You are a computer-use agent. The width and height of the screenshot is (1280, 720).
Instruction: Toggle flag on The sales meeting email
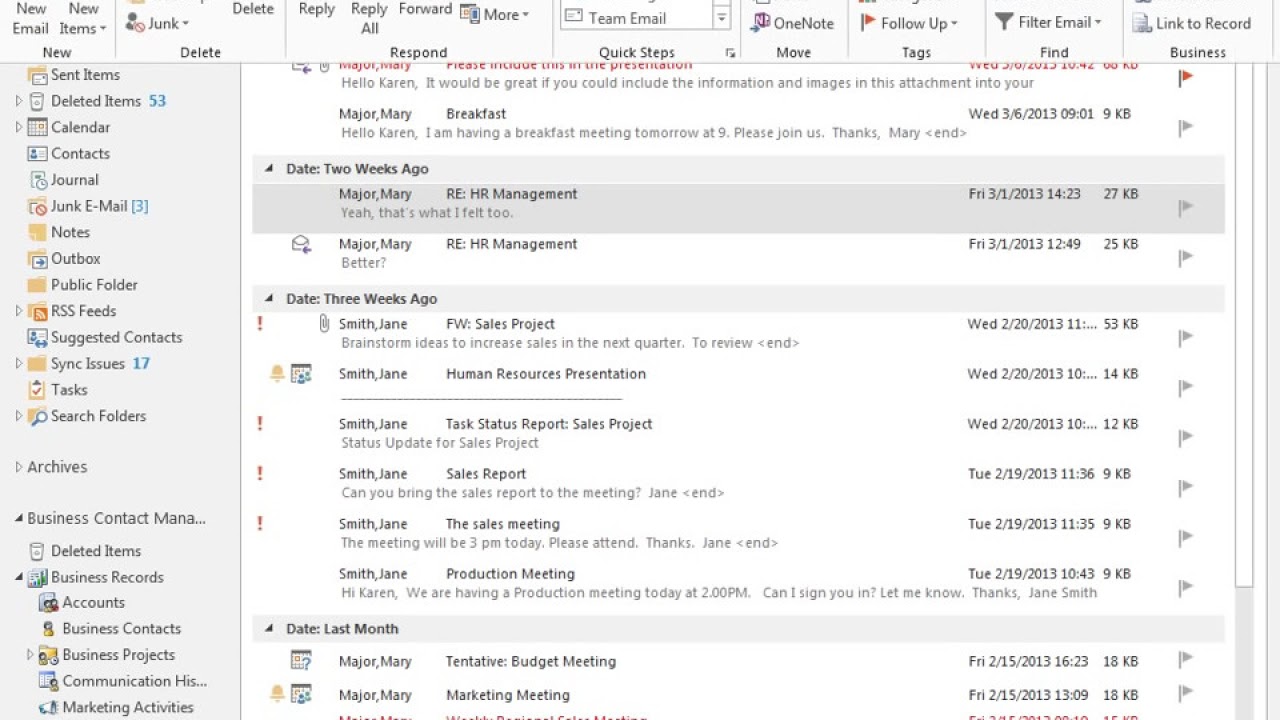[1186, 537]
